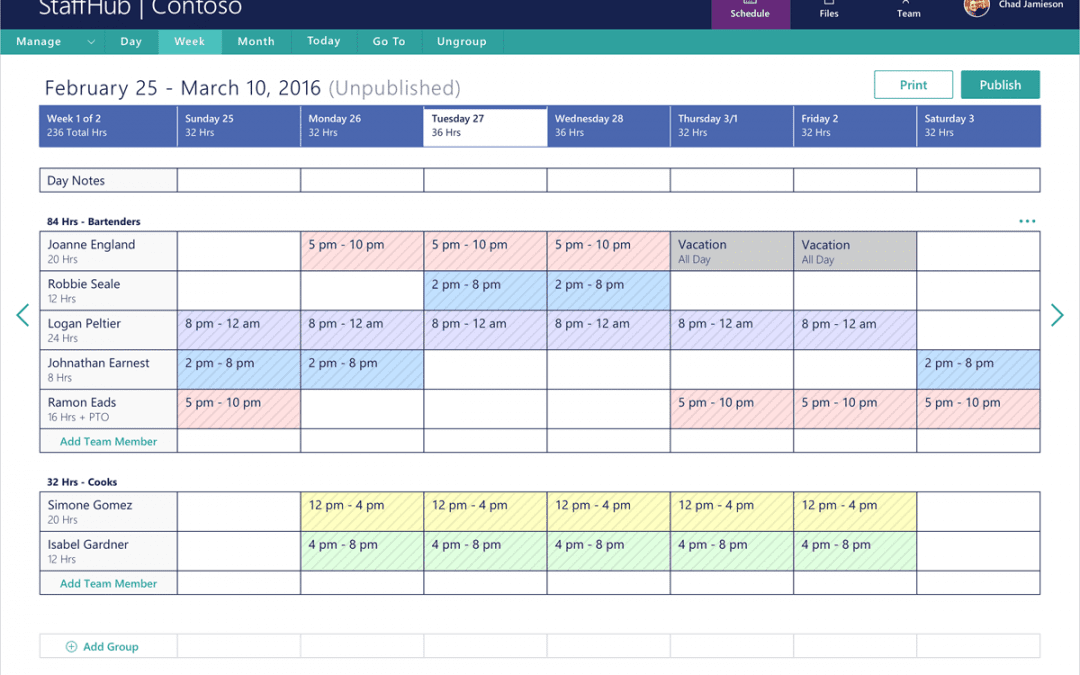Open the Bartenders group options via ellipsis
This screenshot has height=675, width=1080.
pyautogui.click(x=1026, y=221)
